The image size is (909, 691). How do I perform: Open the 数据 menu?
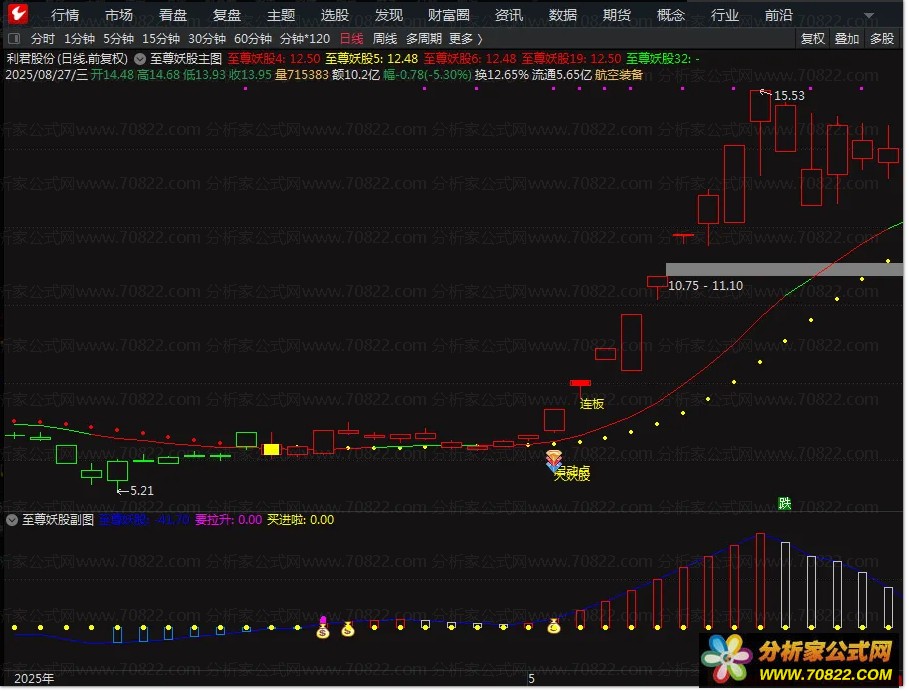coord(563,15)
